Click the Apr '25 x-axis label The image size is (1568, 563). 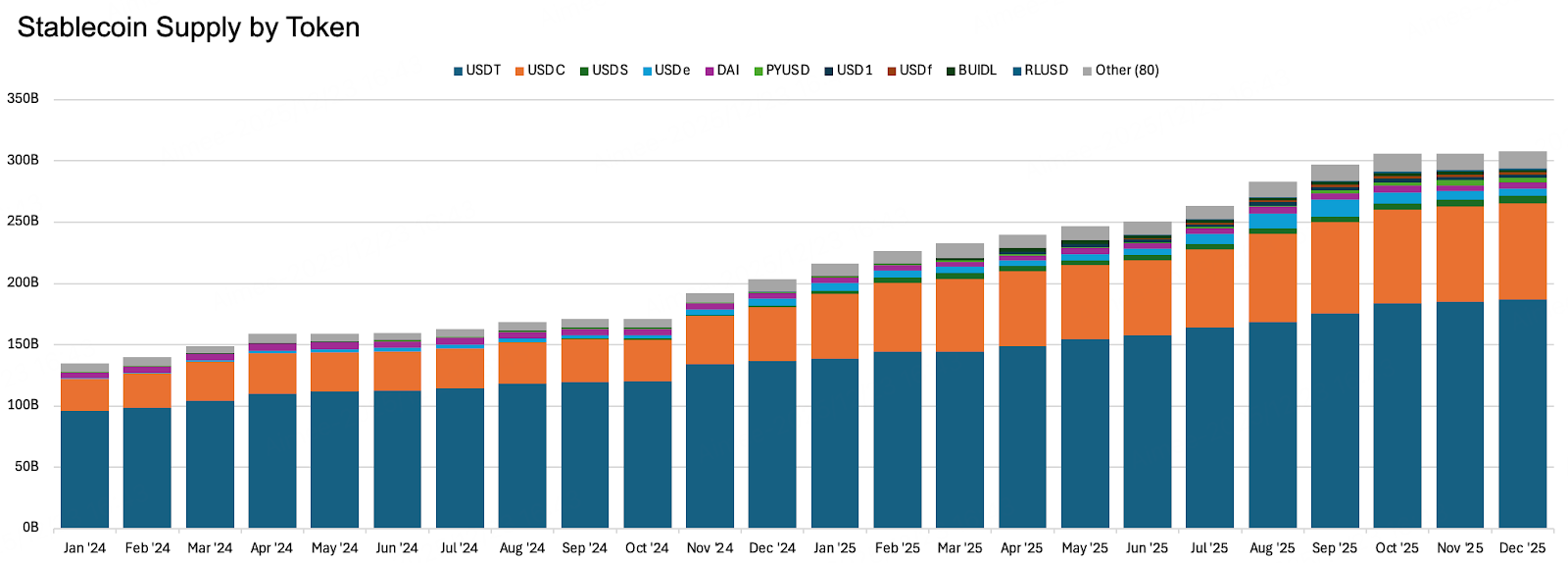1022,548
